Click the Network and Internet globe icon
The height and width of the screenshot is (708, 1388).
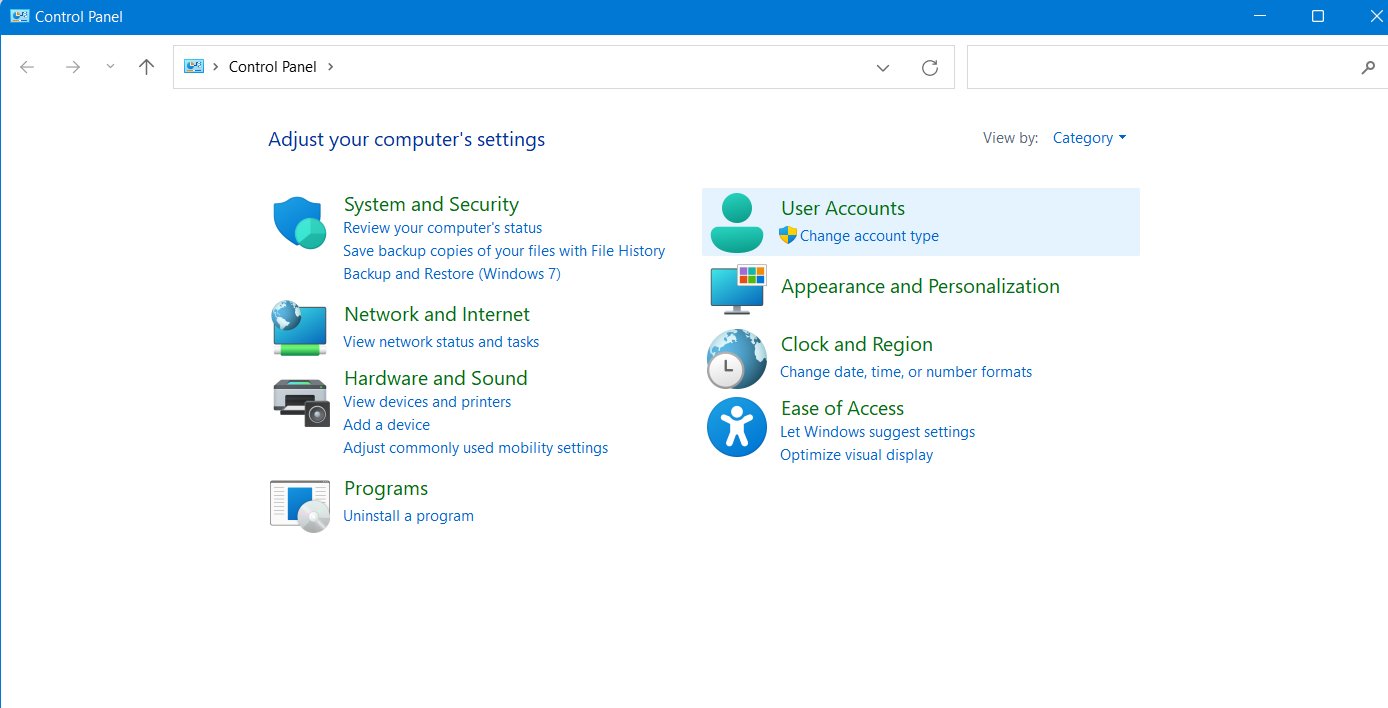point(299,328)
